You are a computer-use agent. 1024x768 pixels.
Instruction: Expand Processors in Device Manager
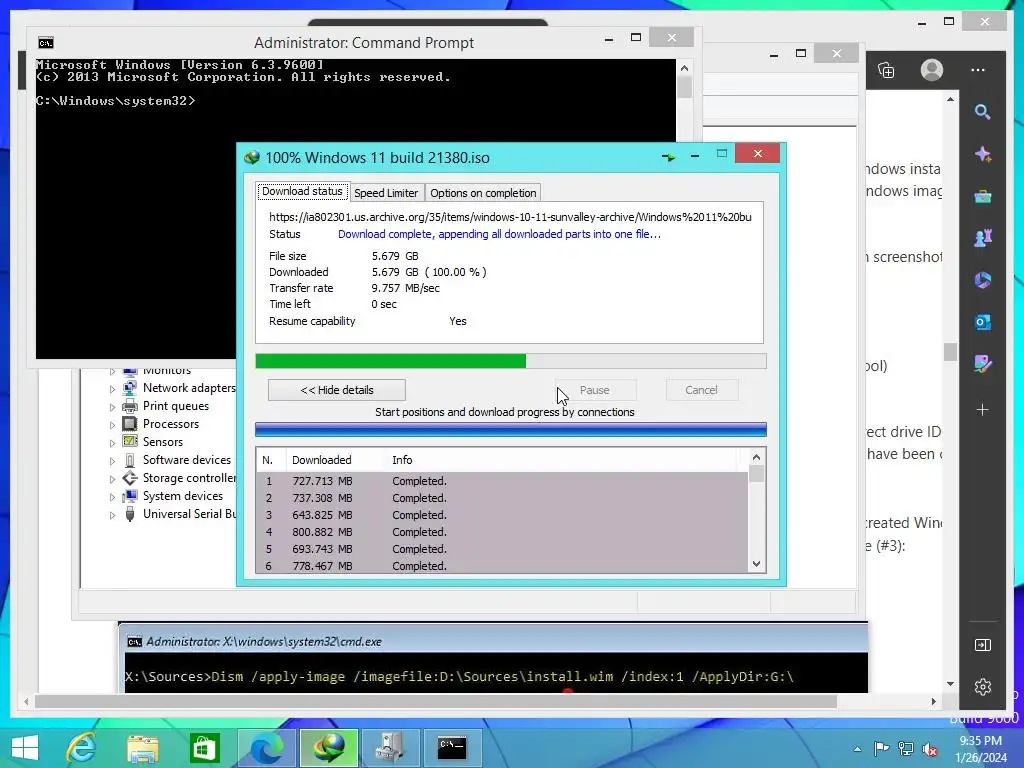pos(112,424)
